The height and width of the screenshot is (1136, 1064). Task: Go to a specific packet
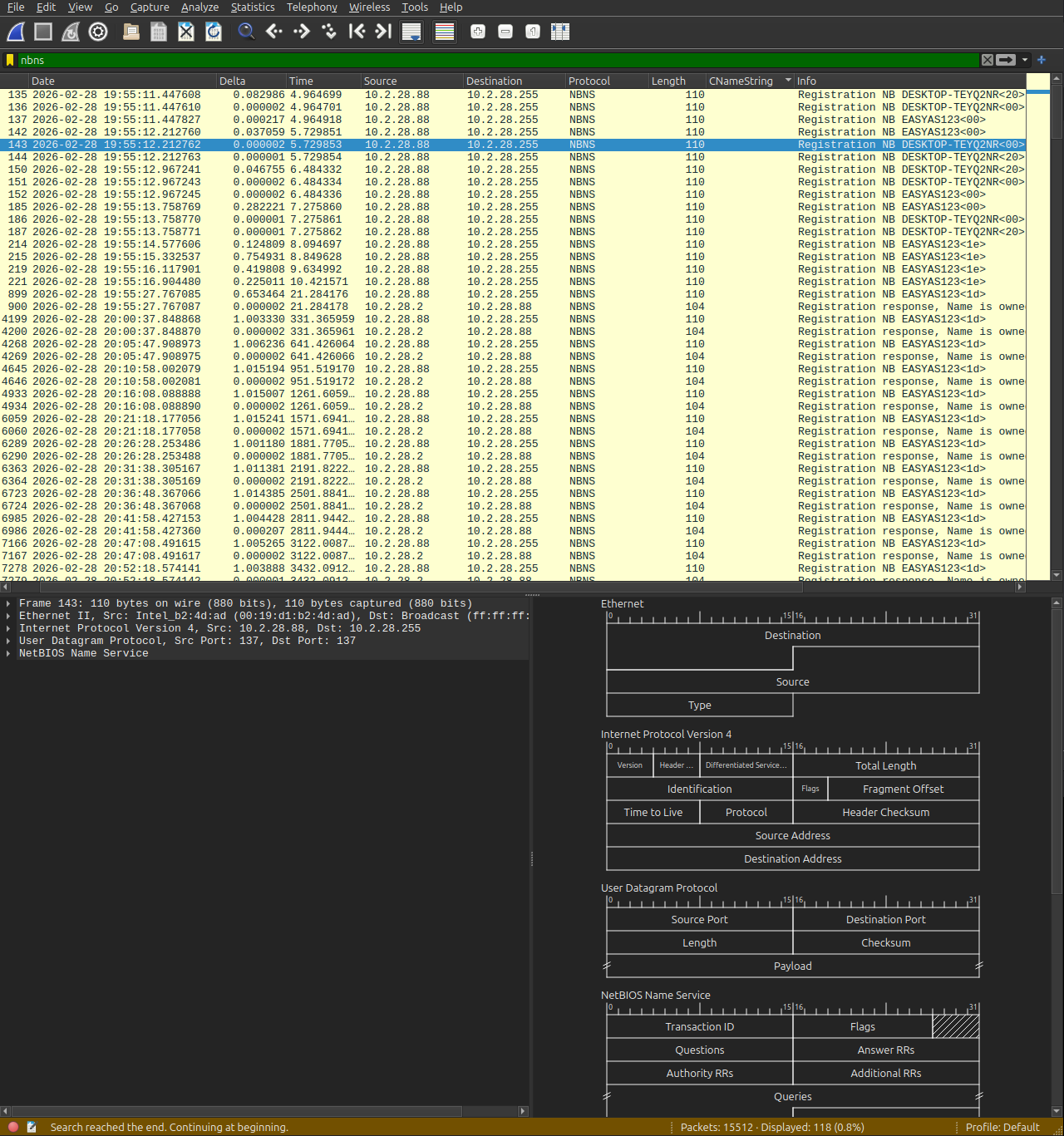(x=329, y=32)
